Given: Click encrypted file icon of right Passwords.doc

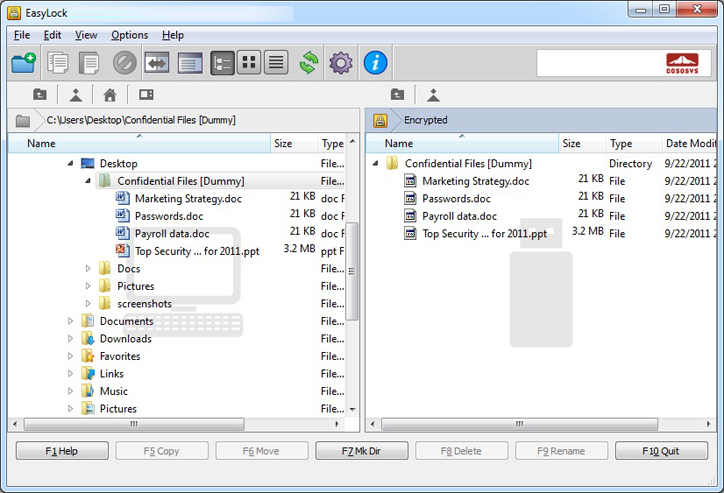Looking at the screenshot, I should (x=410, y=198).
